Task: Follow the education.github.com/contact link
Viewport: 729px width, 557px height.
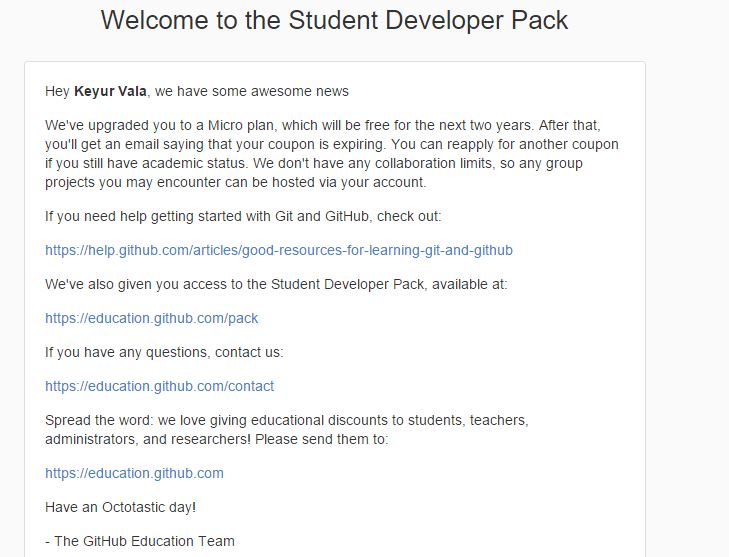Action: [159, 386]
